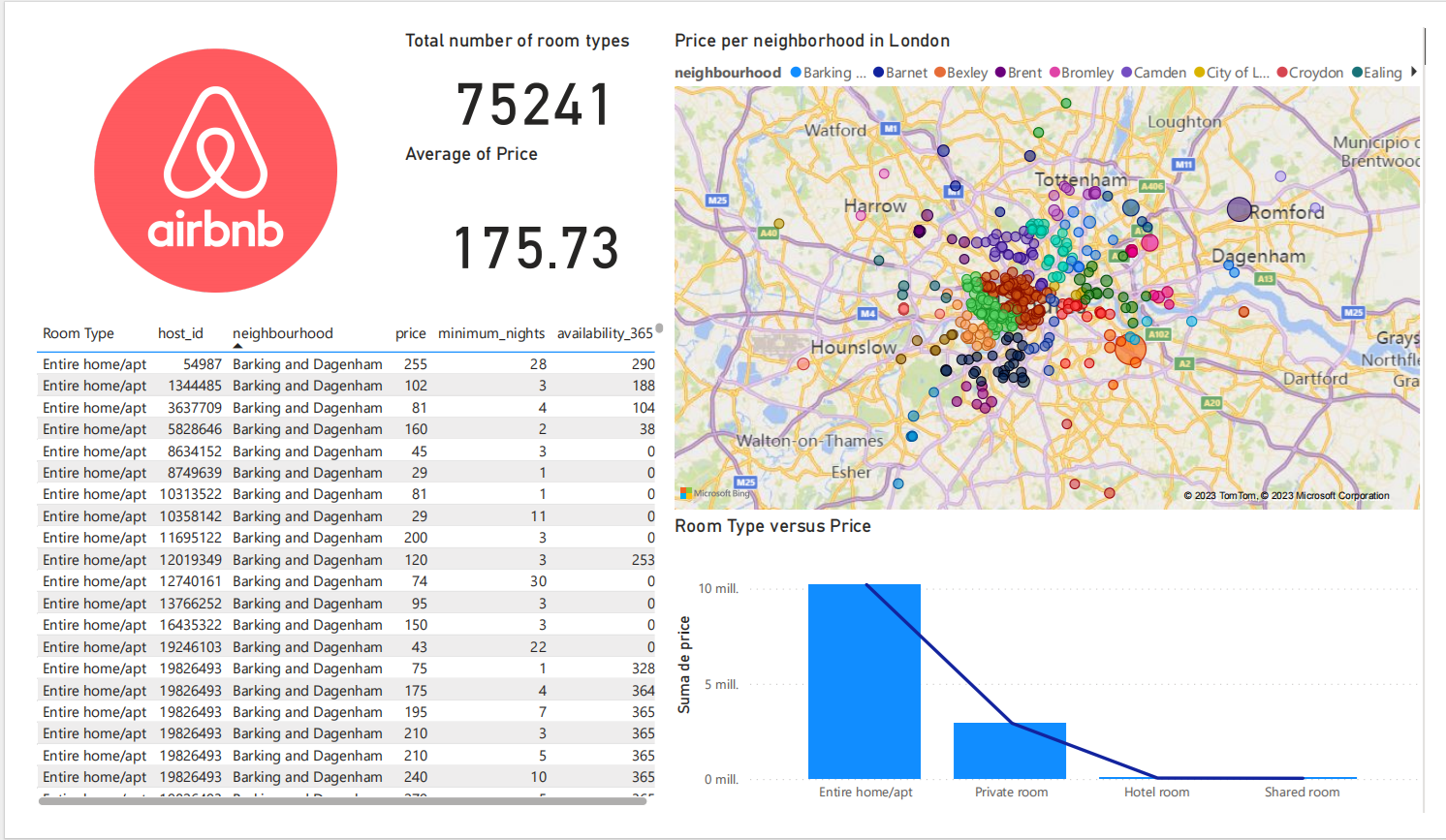Click the large purple bubble near Romford
The image size is (1446, 840).
point(1239,209)
